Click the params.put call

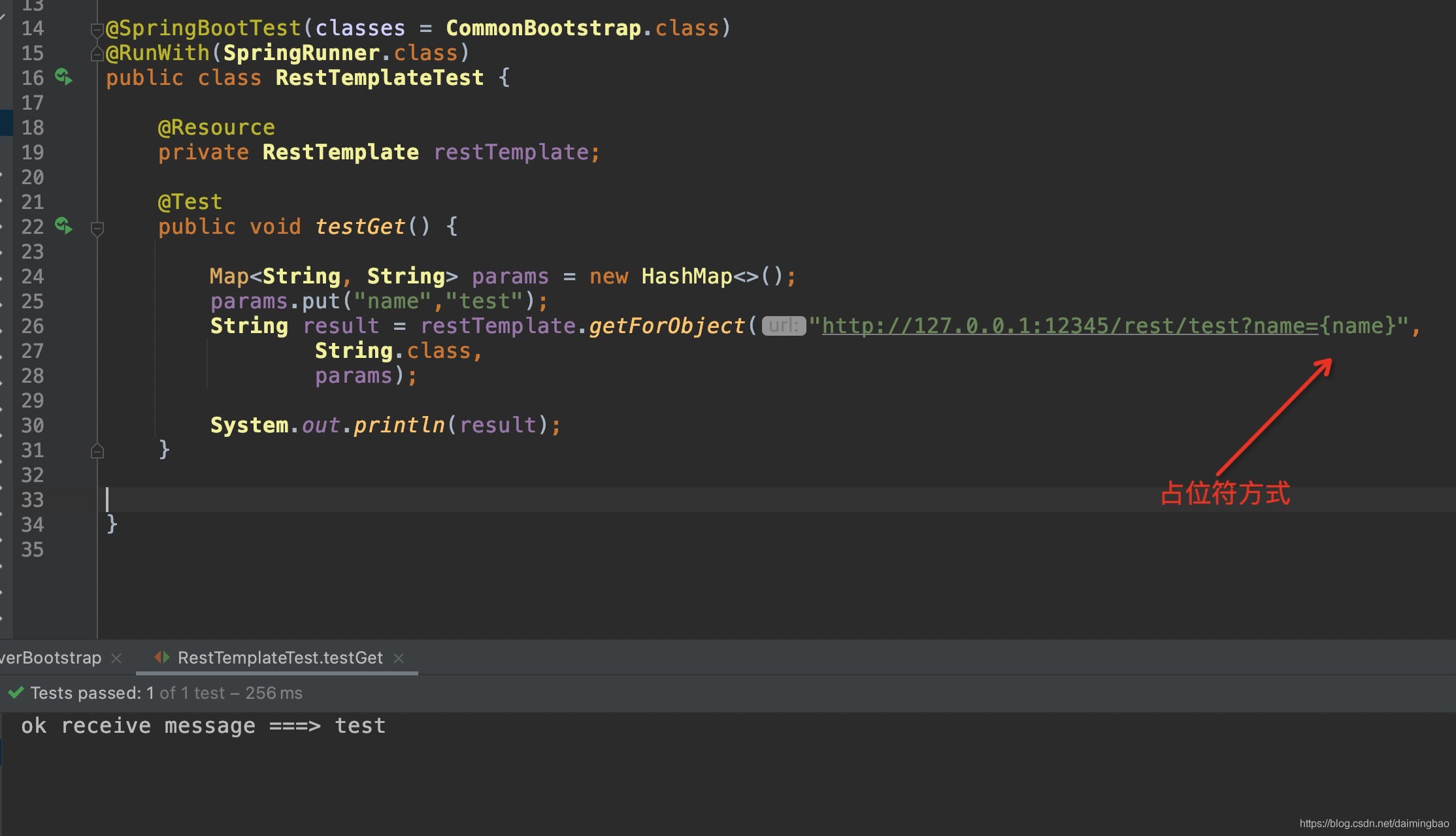[321, 301]
